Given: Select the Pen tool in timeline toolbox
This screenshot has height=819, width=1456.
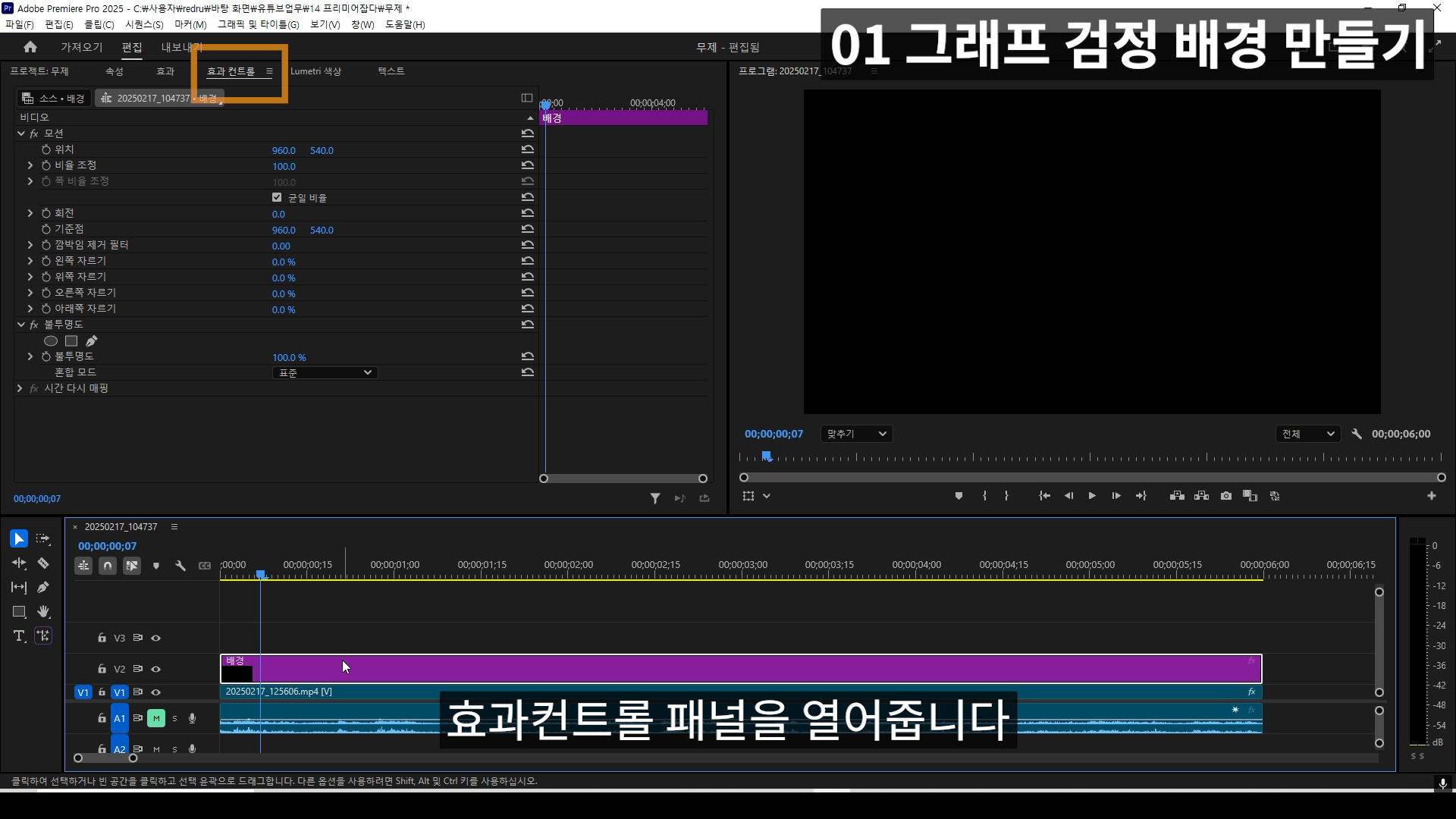Looking at the screenshot, I should click(x=43, y=587).
